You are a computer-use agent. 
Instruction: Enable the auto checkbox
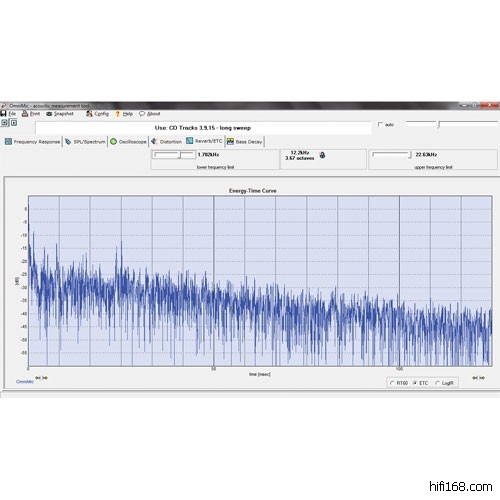[380, 125]
